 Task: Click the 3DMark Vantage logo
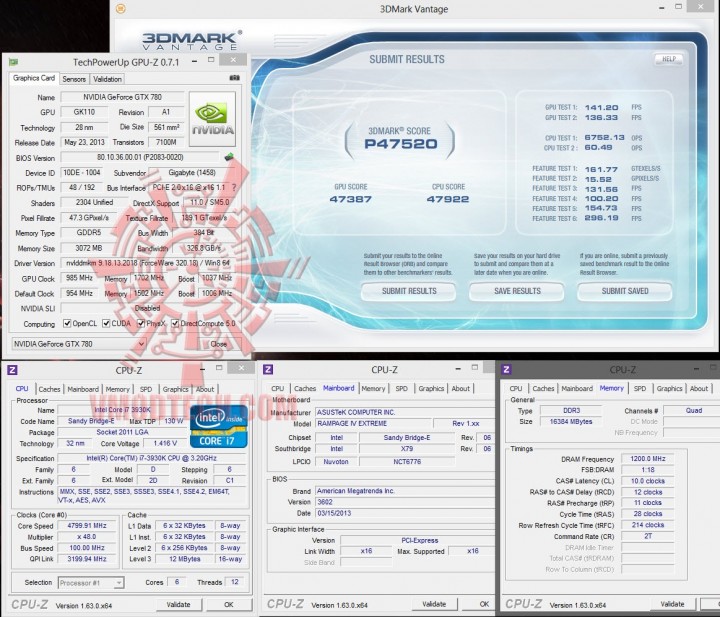pyautogui.click(x=191, y=40)
